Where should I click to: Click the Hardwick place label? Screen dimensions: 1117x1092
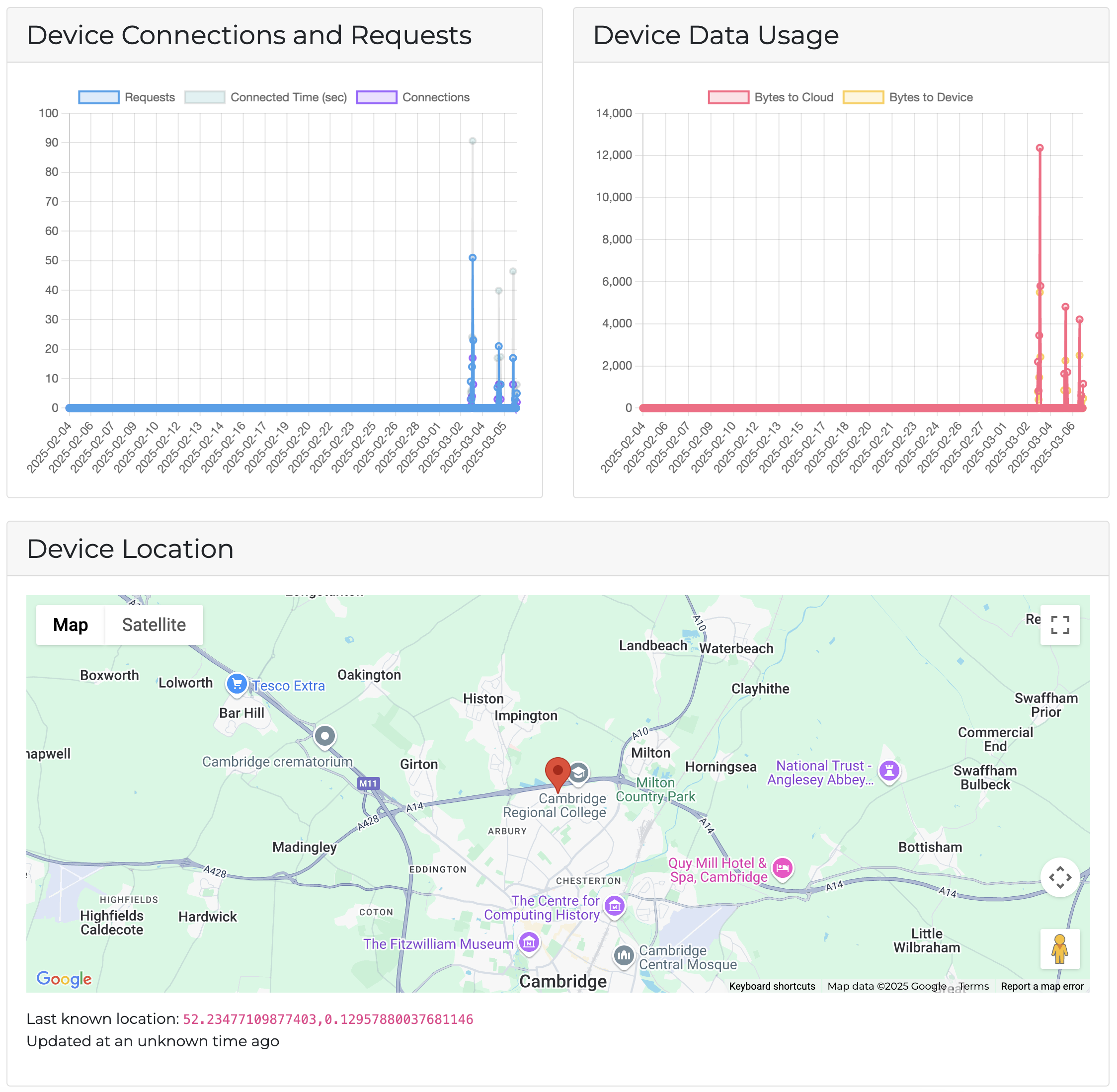tap(207, 917)
